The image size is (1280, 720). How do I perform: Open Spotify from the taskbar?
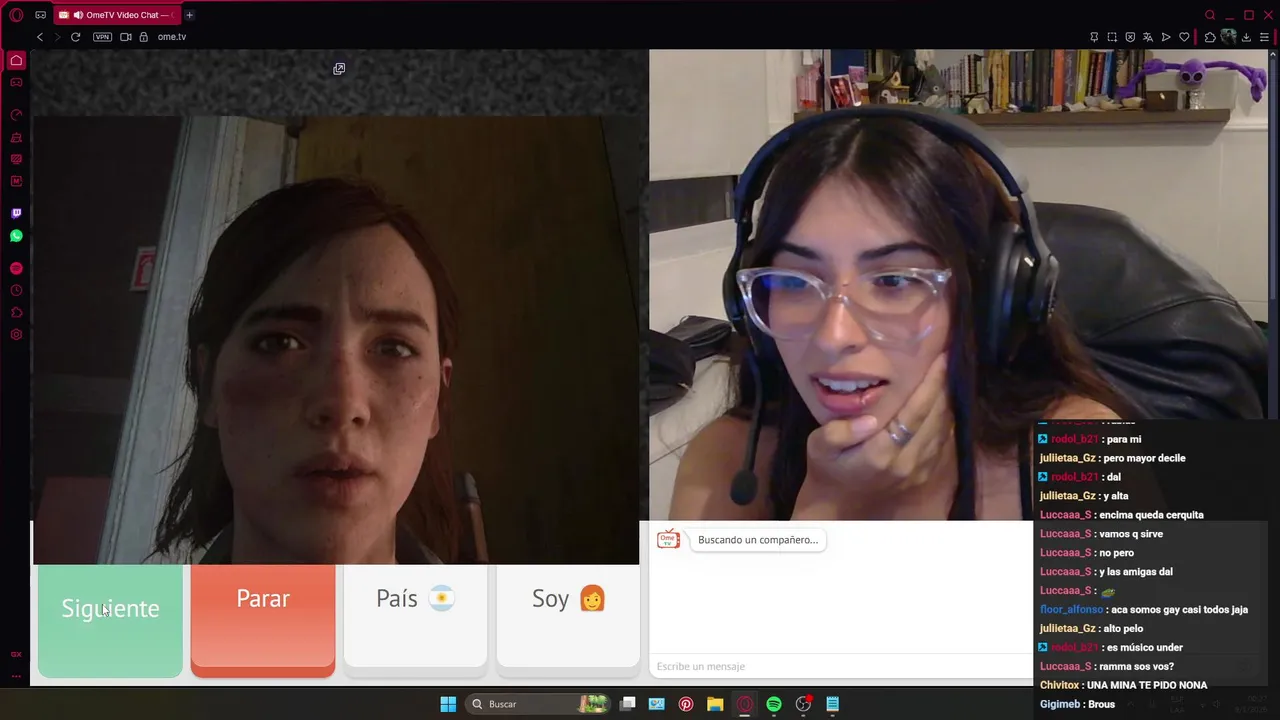tap(774, 704)
